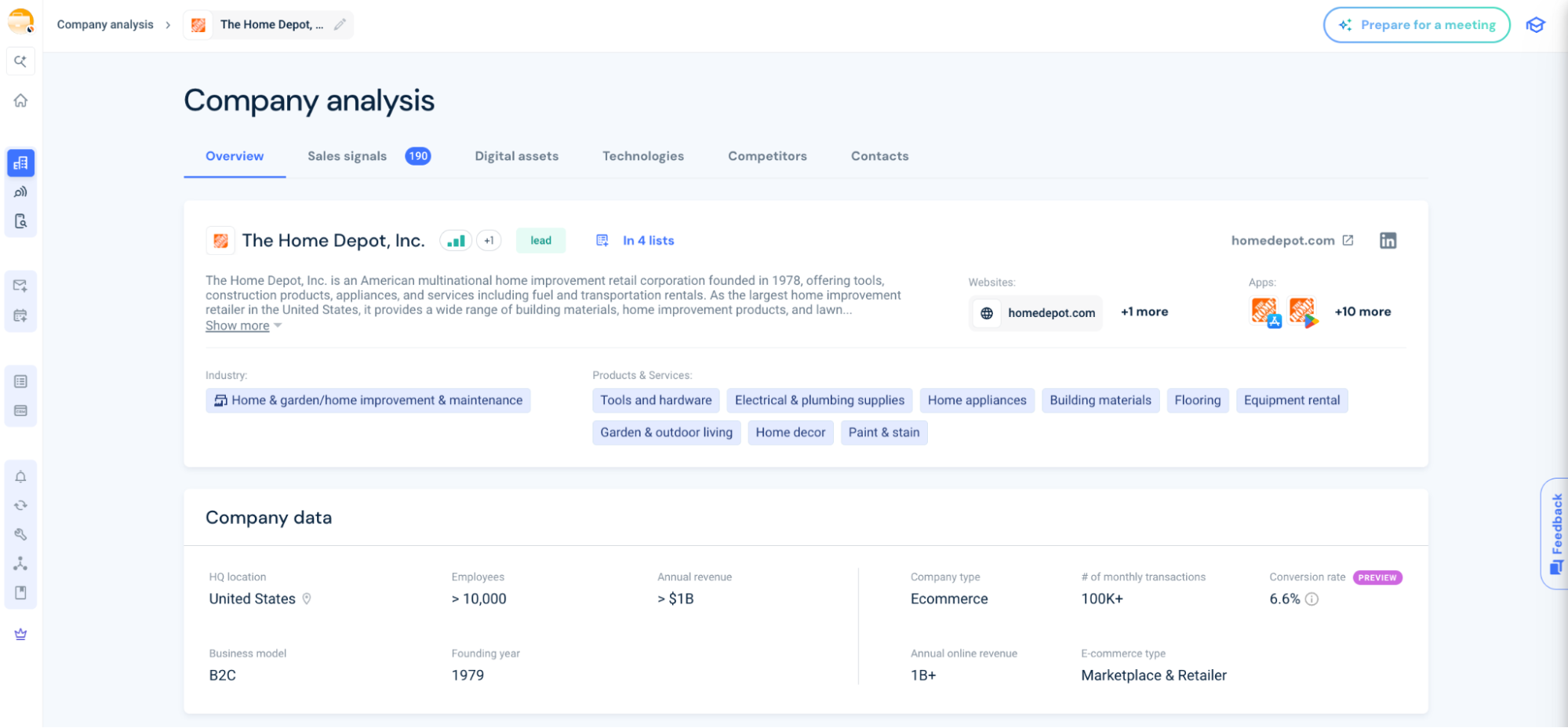
Task: Click the pencil edit icon in breadcrumb
Action: (340, 24)
